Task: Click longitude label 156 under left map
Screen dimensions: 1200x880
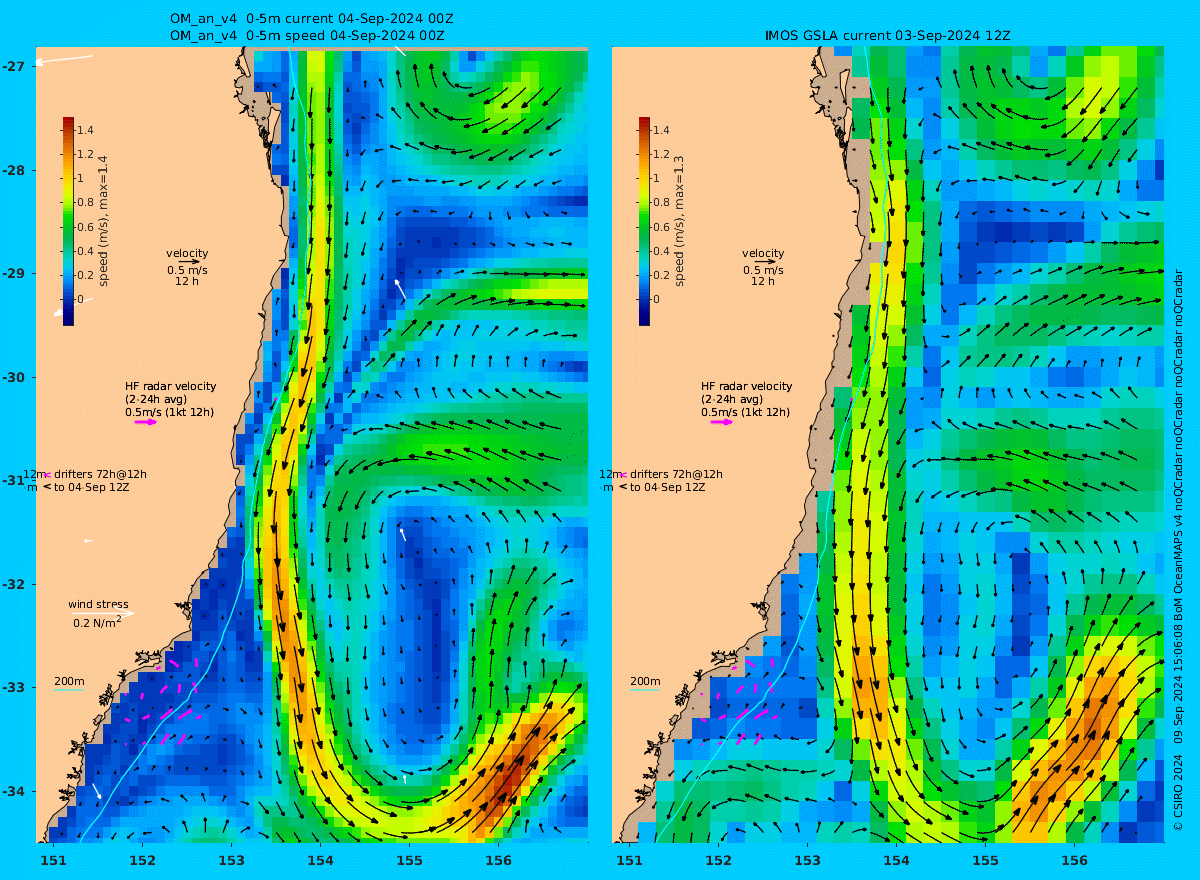Action: pyautogui.click(x=498, y=860)
